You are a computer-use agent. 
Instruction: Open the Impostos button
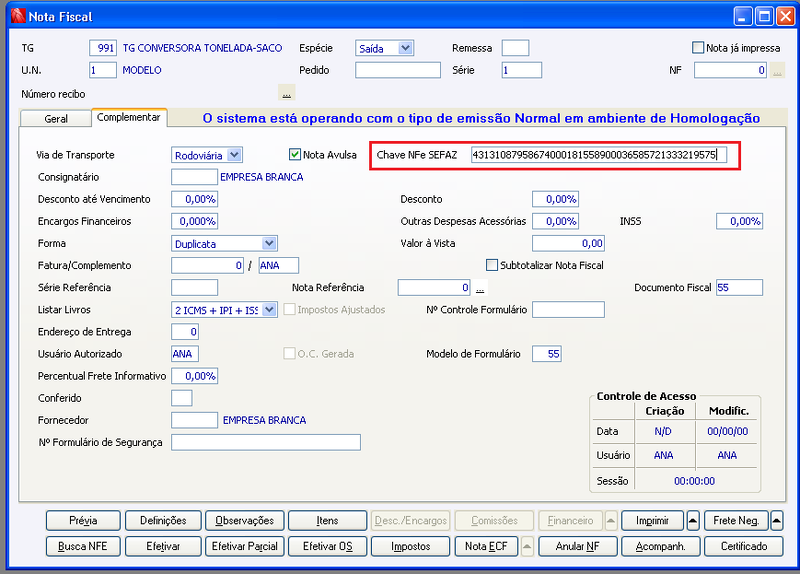click(x=411, y=546)
